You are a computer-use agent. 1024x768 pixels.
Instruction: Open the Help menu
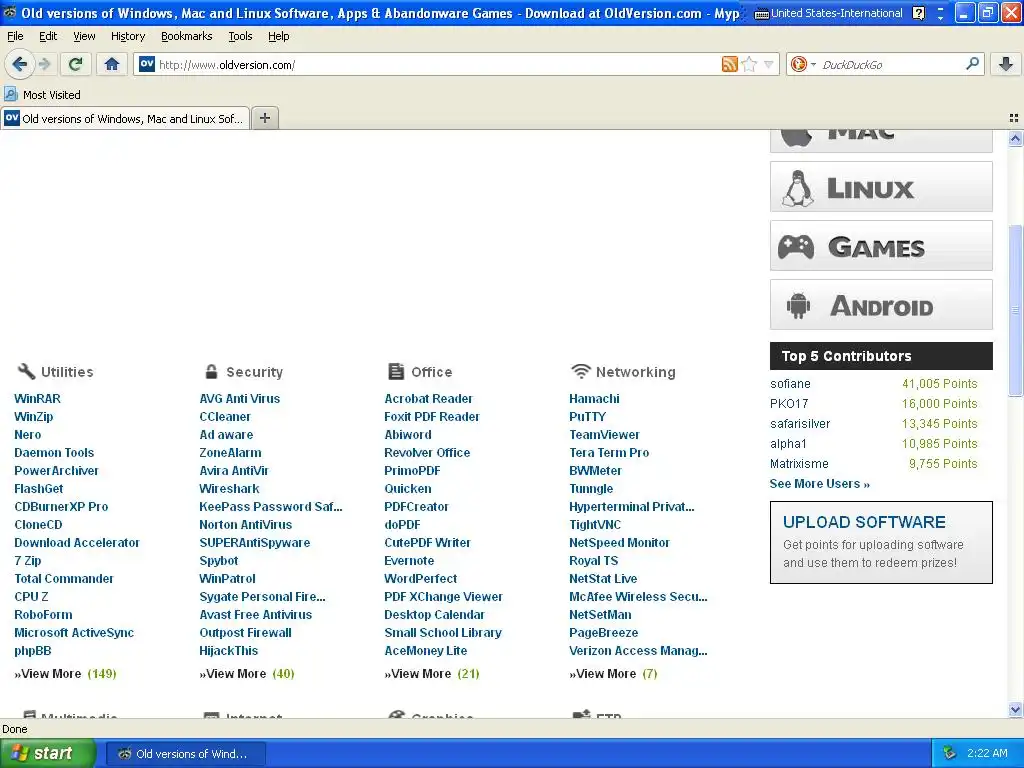pyautogui.click(x=278, y=36)
